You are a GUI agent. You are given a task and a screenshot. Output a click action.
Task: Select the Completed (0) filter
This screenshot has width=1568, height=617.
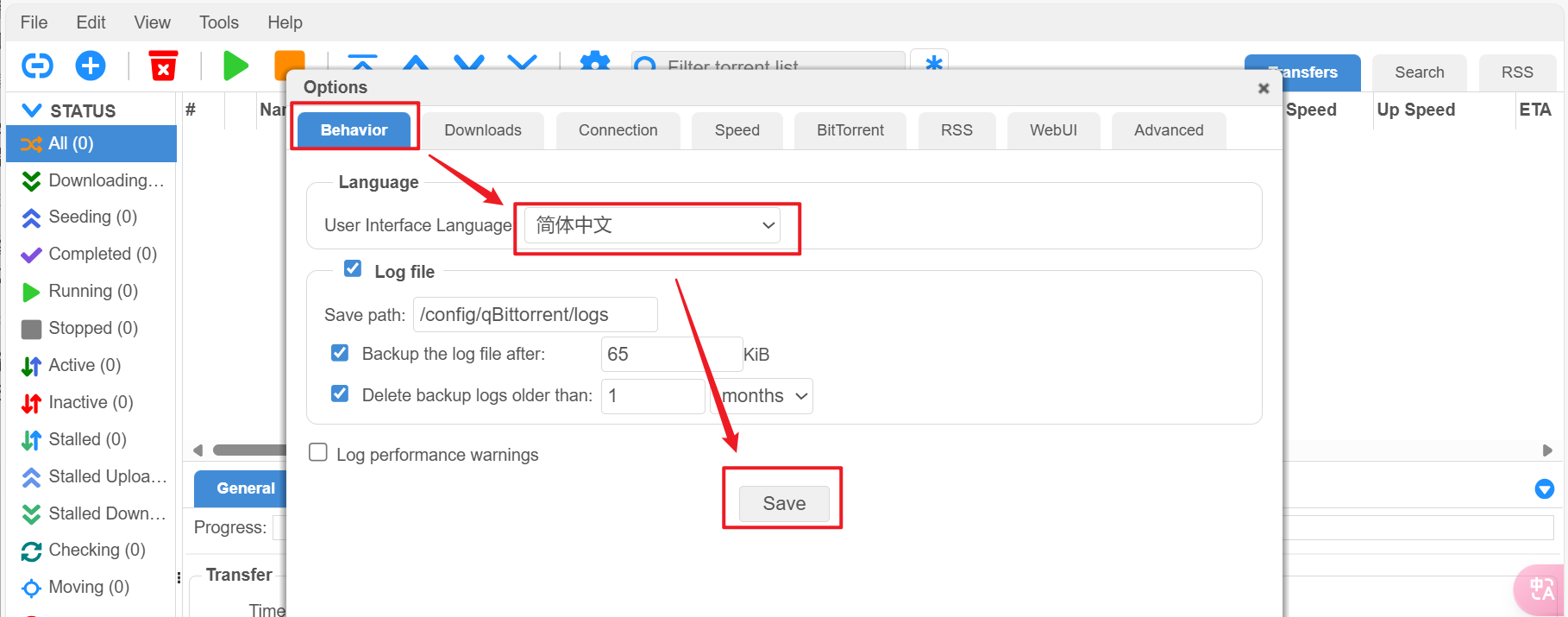(91, 254)
